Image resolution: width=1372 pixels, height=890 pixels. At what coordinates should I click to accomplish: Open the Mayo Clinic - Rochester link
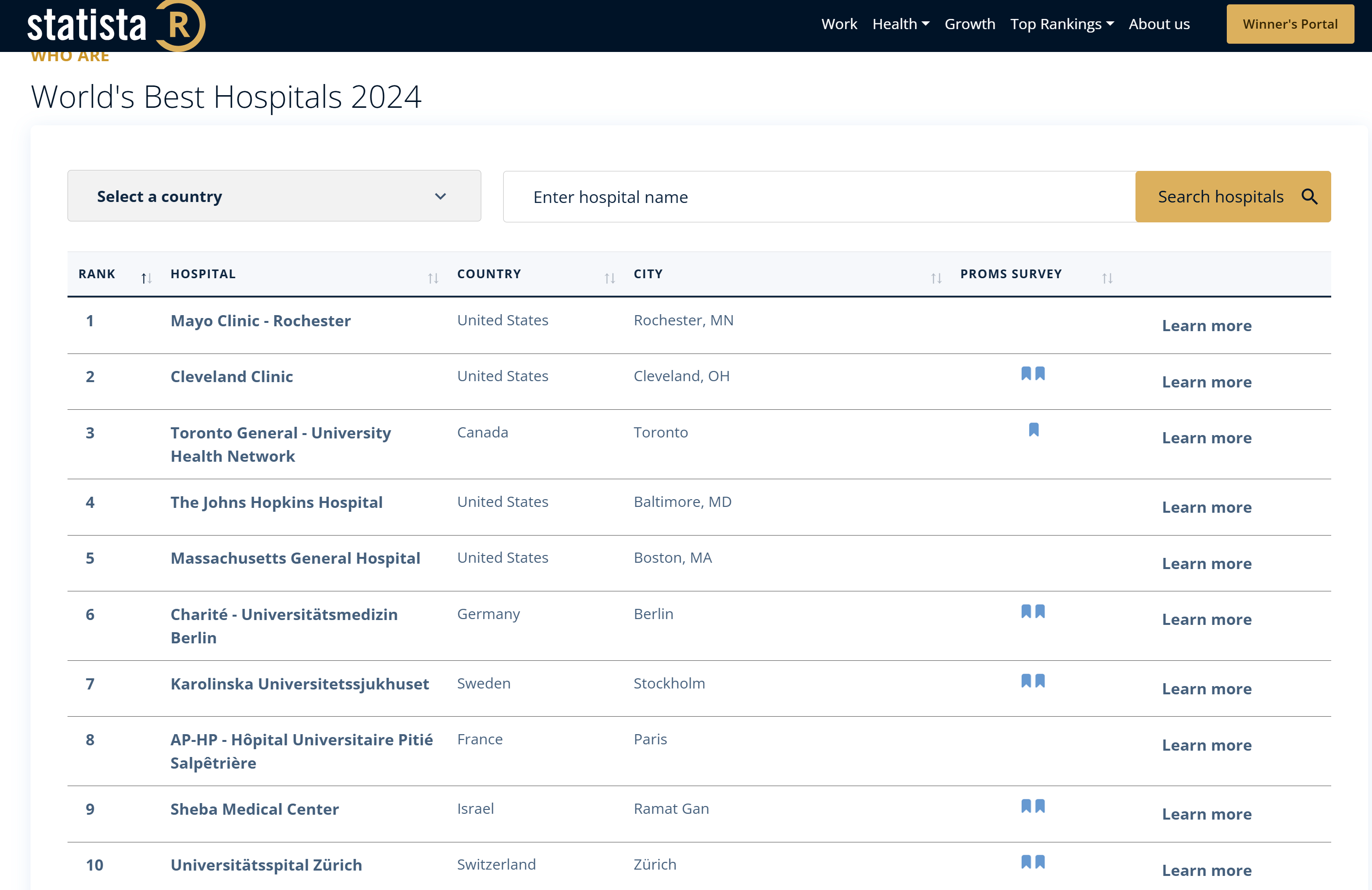click(261, 320)
